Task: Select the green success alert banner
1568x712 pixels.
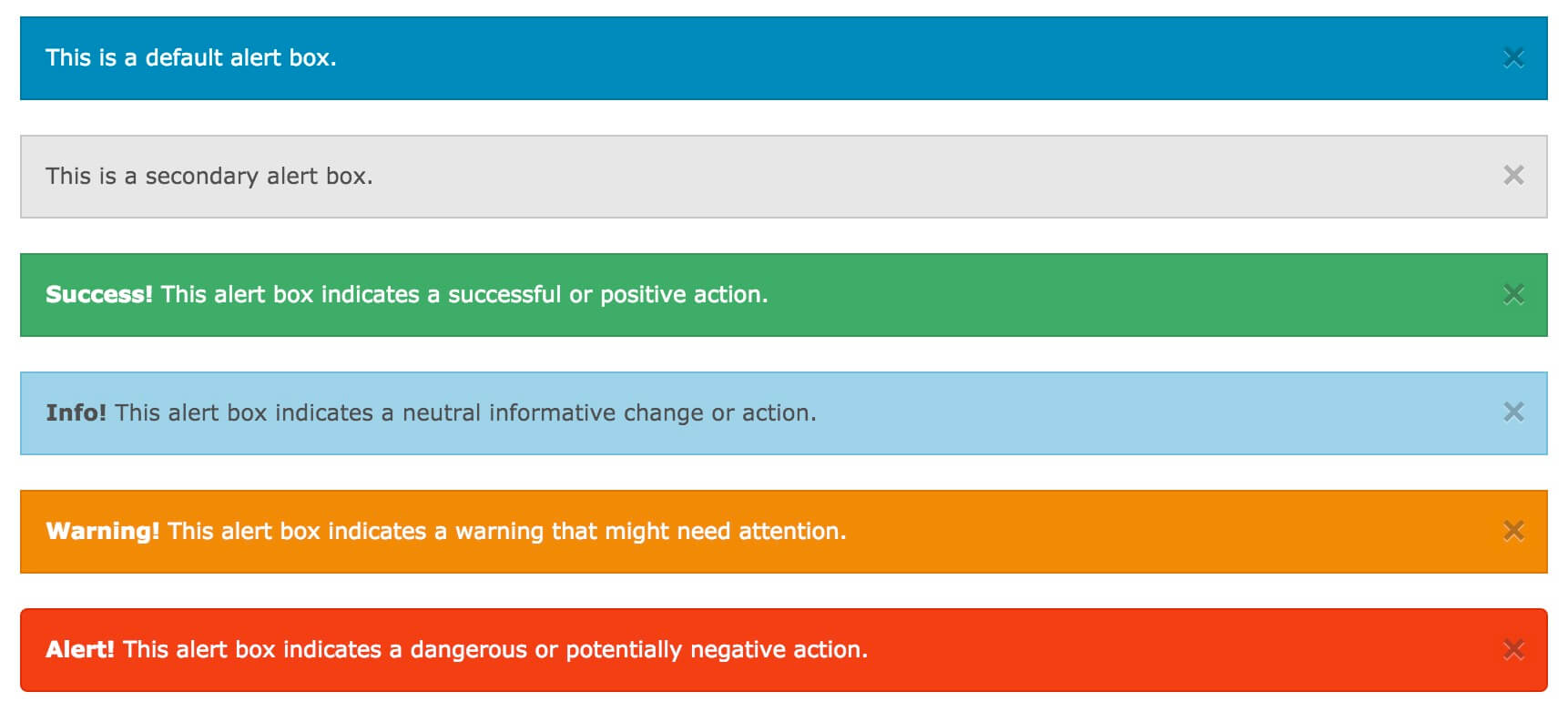Action: (1093, 295)
